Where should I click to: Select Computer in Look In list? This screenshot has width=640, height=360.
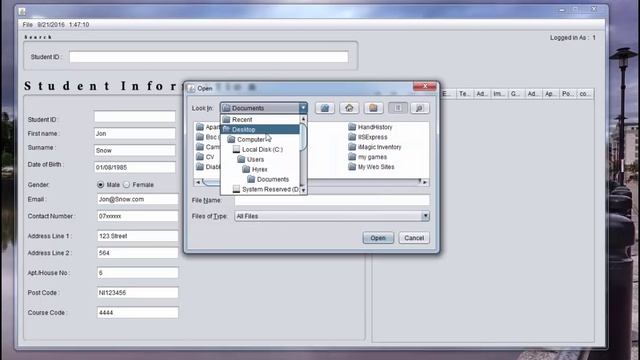click(x=260, y=140)
